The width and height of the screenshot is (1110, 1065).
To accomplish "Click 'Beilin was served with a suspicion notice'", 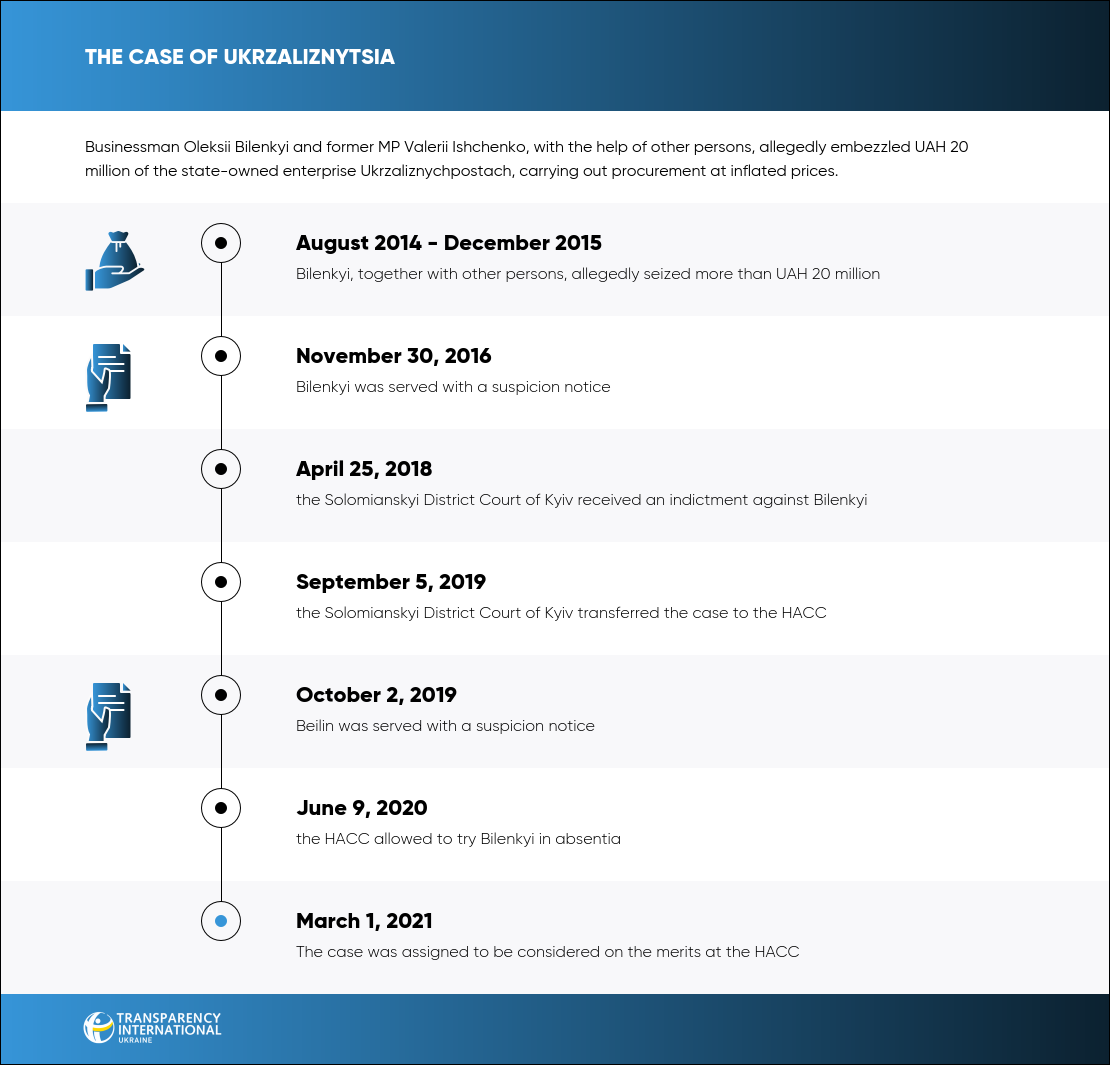I will [x=445, y=727].
